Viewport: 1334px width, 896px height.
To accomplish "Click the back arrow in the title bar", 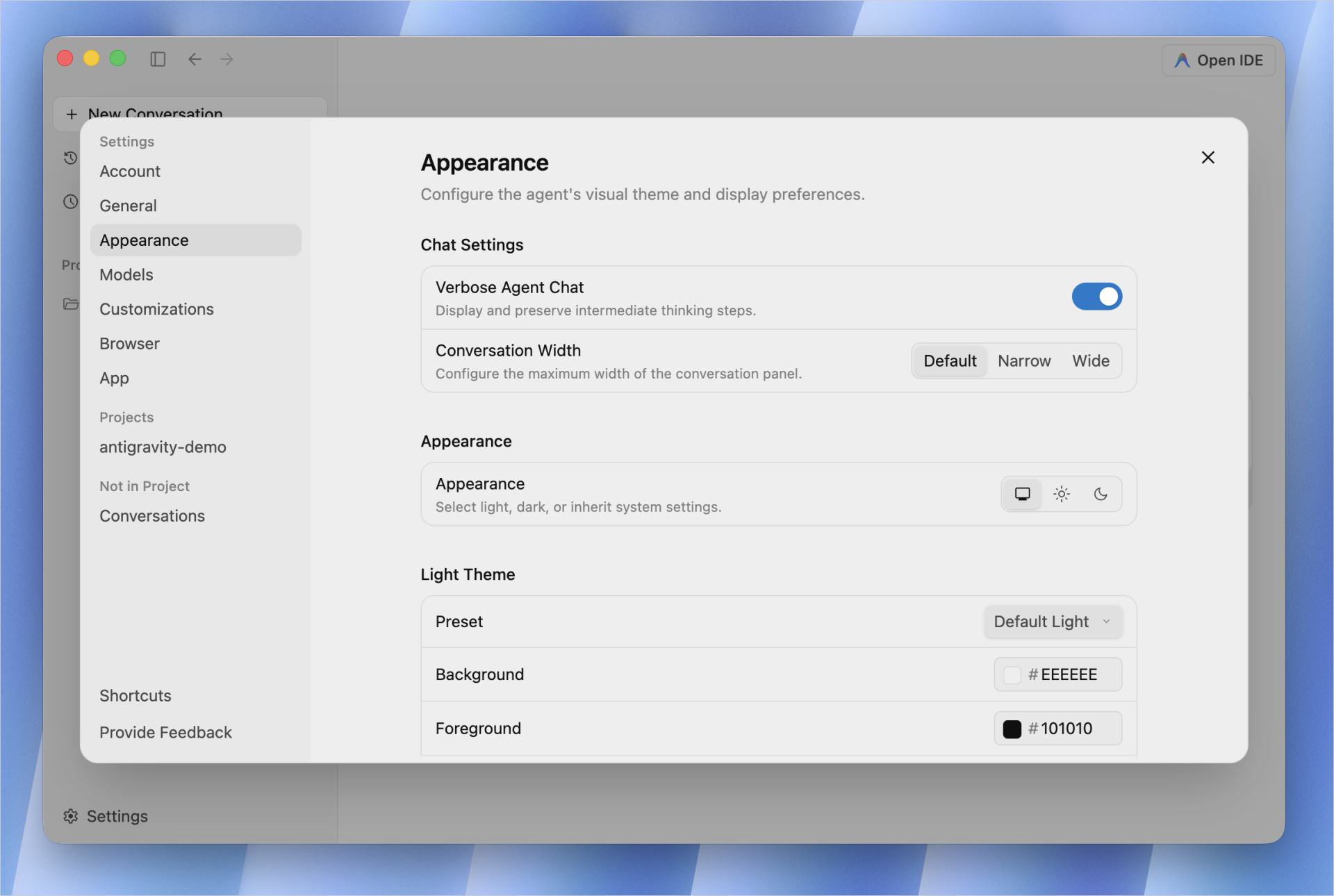I will point(195,59).
